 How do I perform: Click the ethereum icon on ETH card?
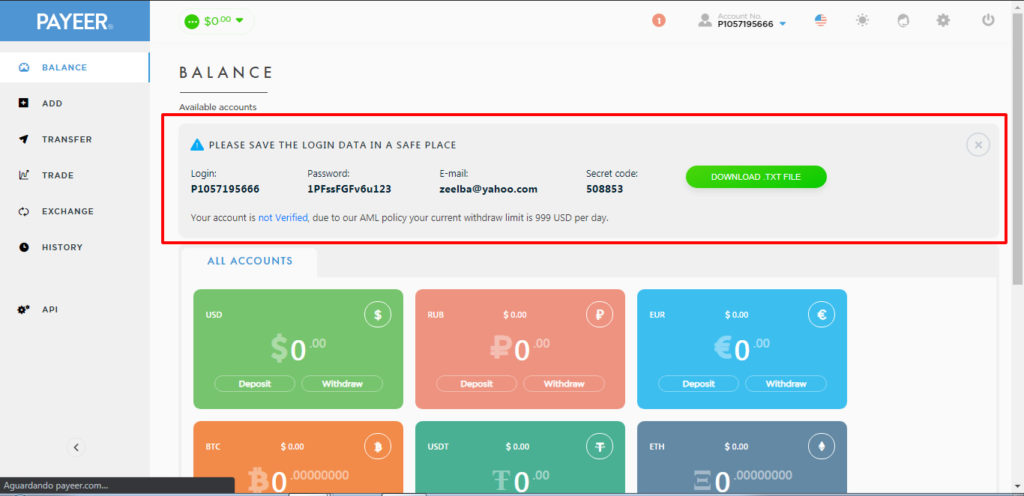point(822,447)
